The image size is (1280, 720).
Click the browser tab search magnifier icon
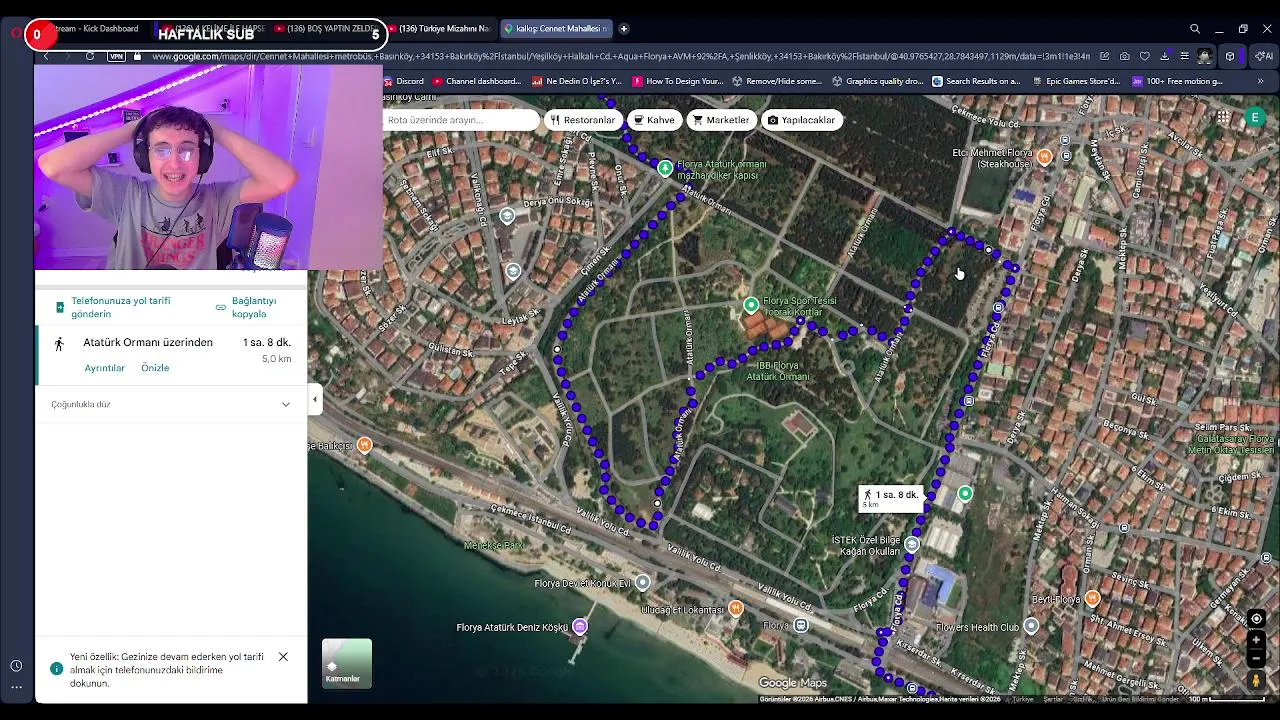[x=1195, y=29]
